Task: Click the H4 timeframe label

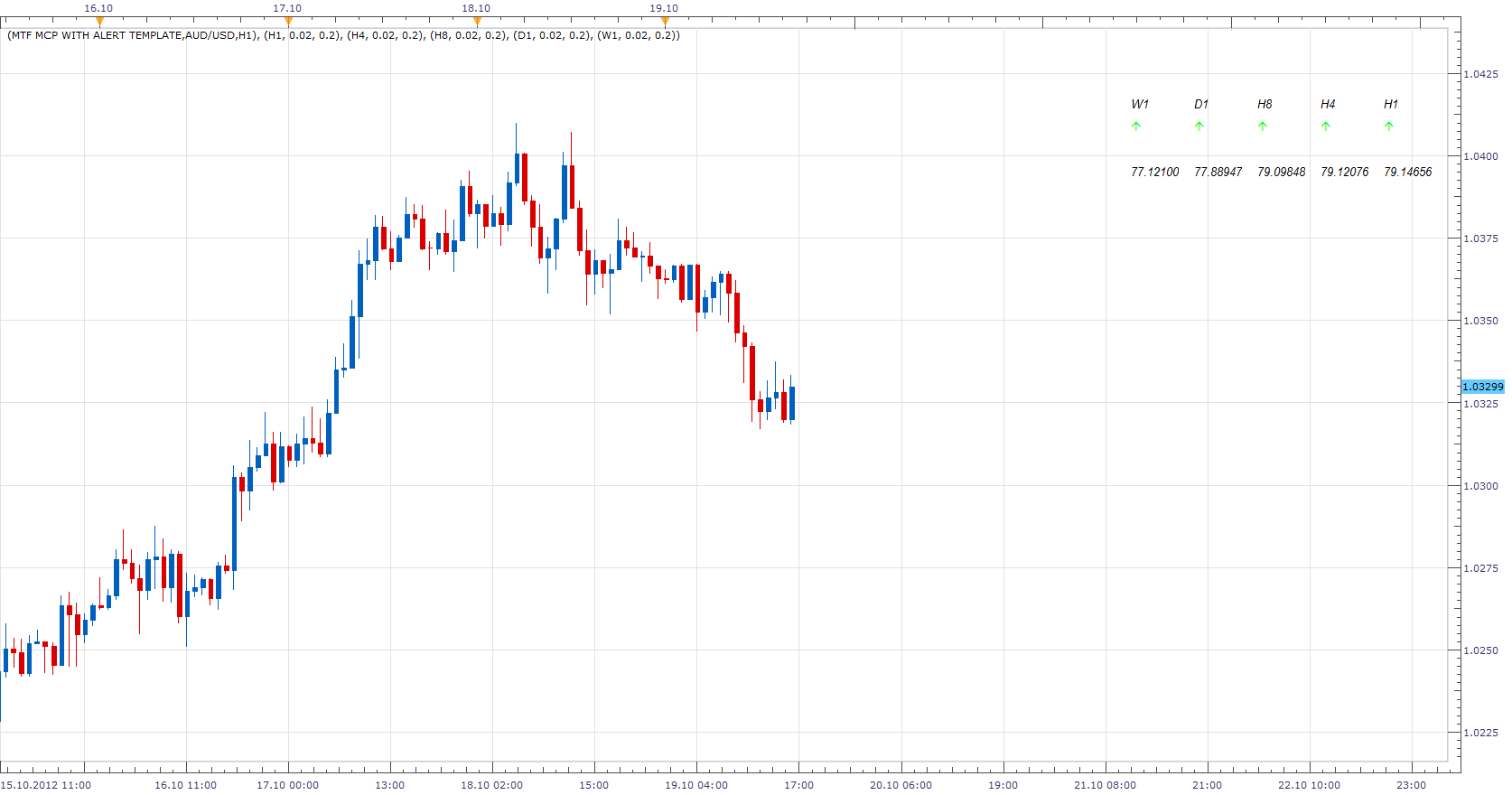Action: (x=1328, y=104)
